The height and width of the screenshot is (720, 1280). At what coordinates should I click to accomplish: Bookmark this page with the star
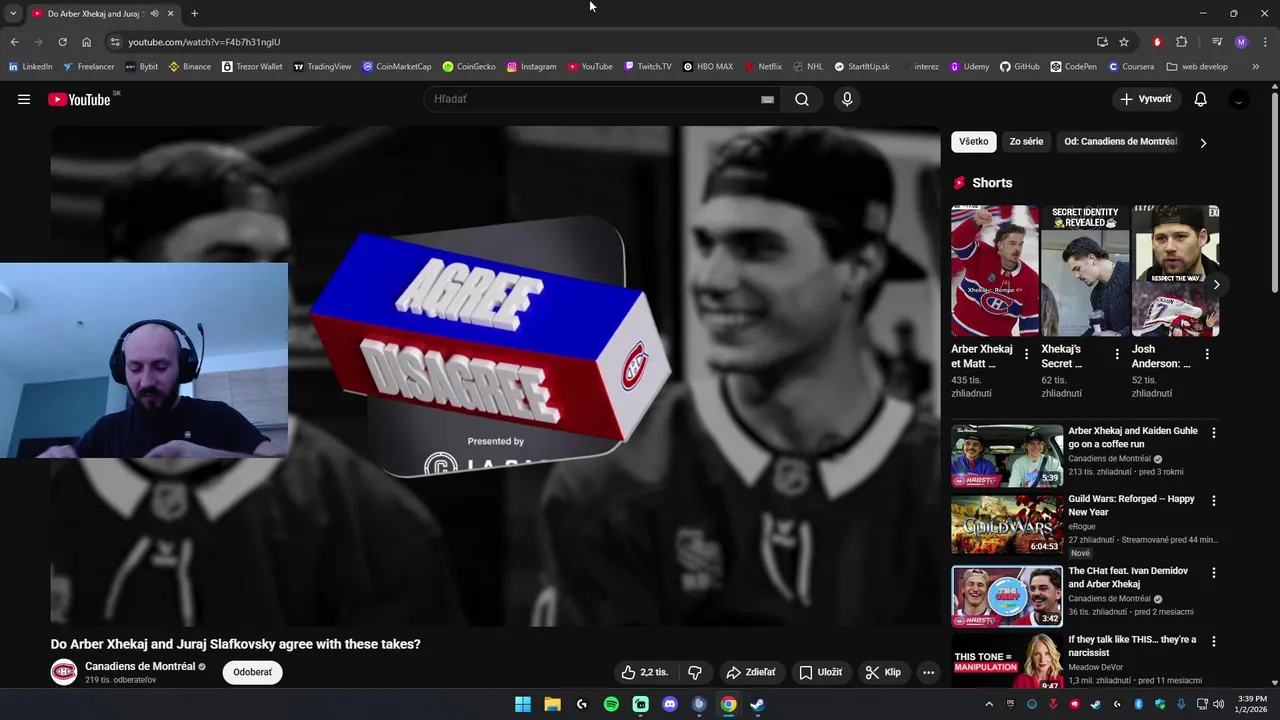tap(1124, 42)
